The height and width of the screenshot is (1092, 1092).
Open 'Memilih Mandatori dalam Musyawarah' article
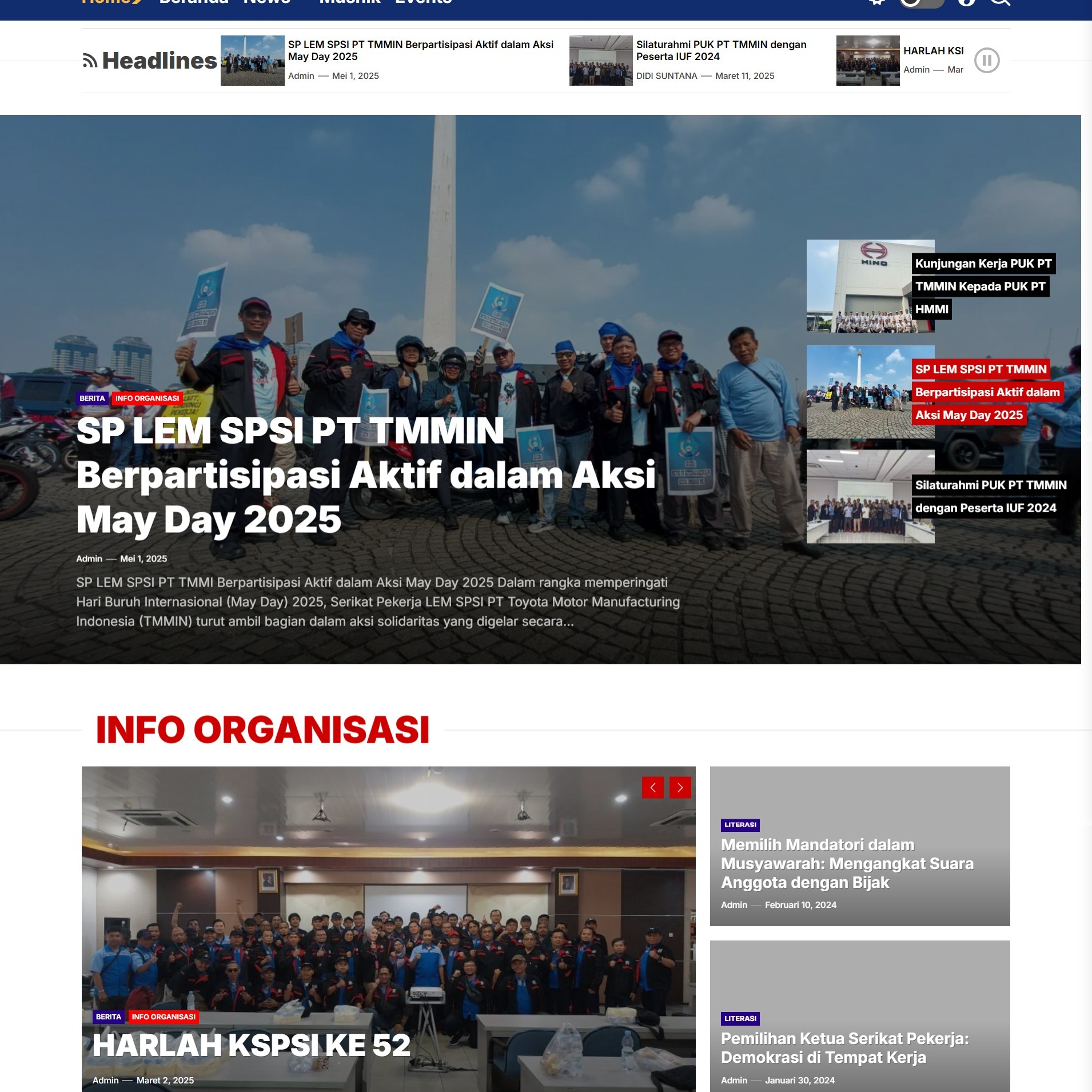coord(847,863)
